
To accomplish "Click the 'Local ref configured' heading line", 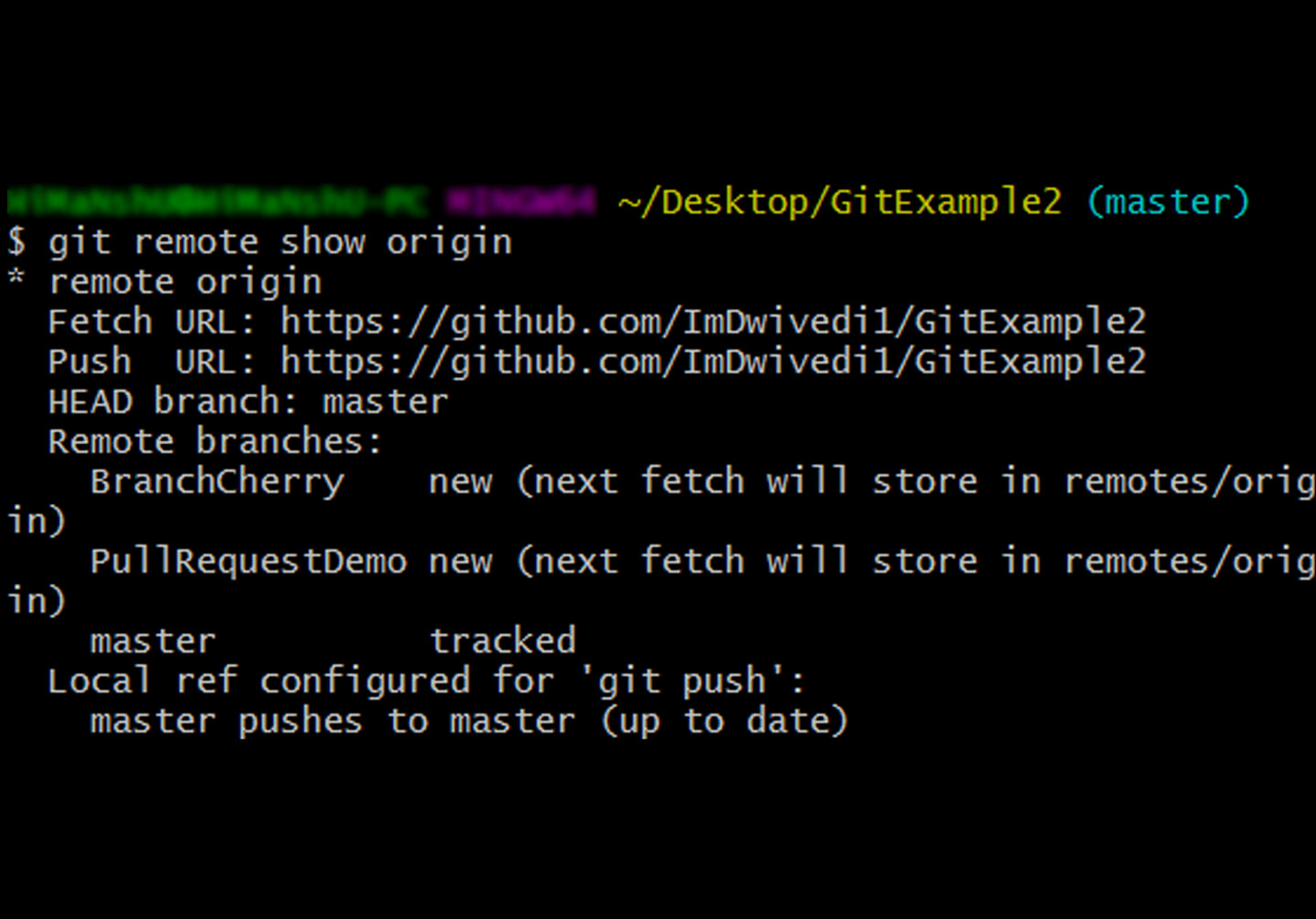I will pos(426,681).
